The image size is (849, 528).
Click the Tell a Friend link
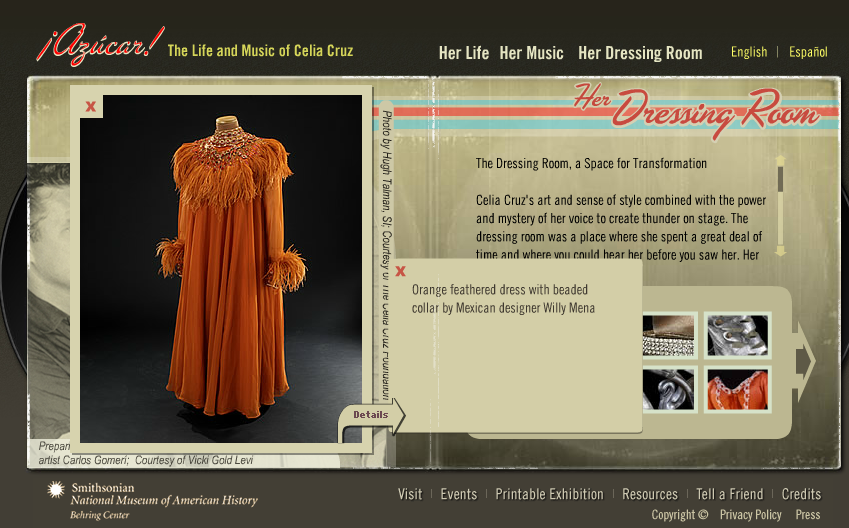coord(729,494)
